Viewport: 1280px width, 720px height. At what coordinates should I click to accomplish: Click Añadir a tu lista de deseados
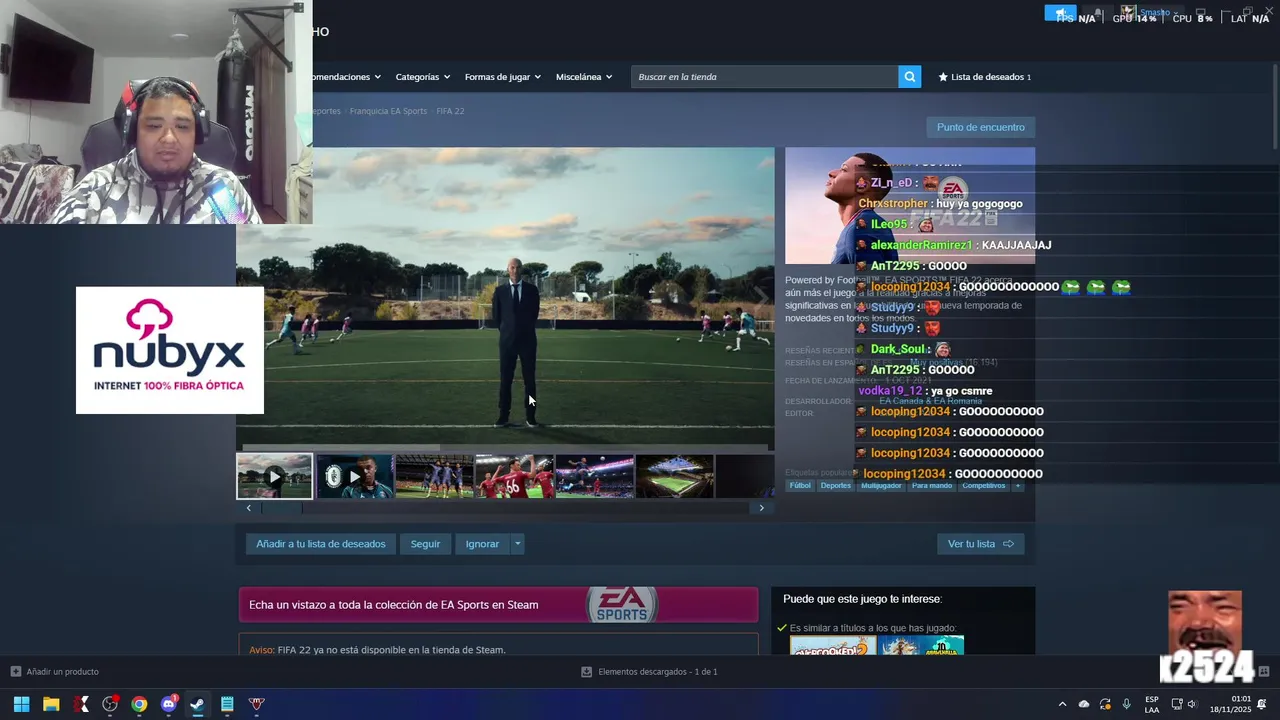[x=320, y=544]
